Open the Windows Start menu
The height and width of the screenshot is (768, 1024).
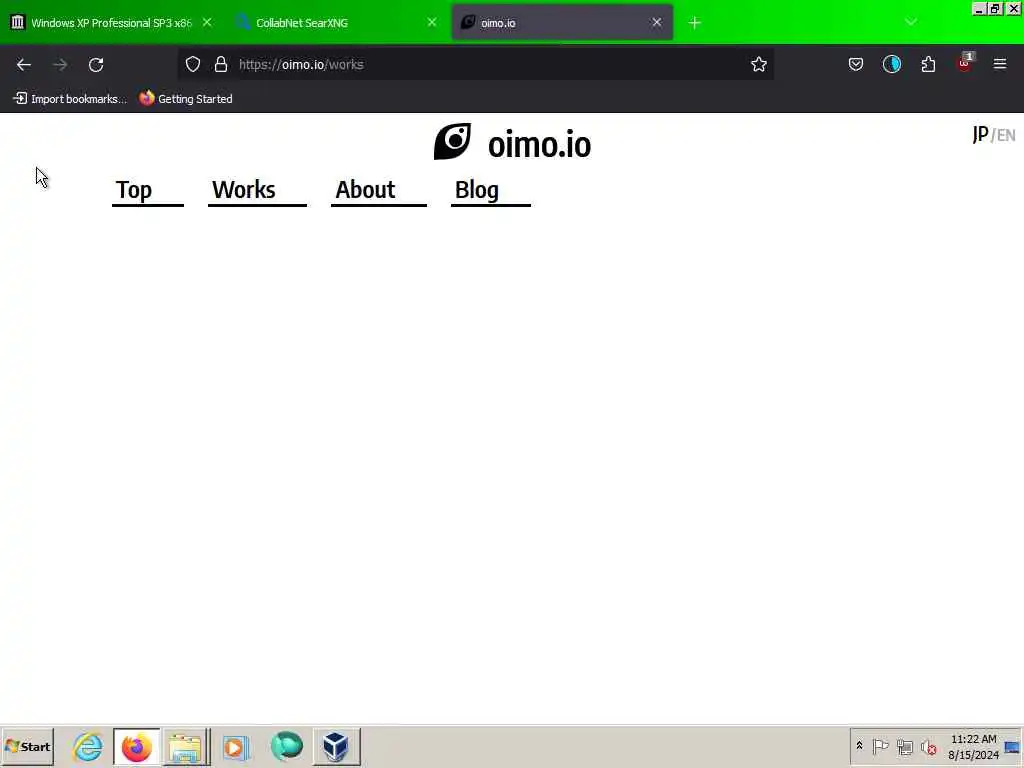(x=28, y=746)
